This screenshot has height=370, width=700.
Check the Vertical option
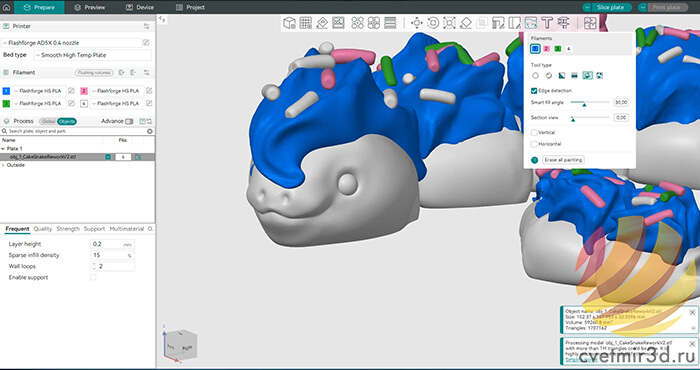(534, 133)
